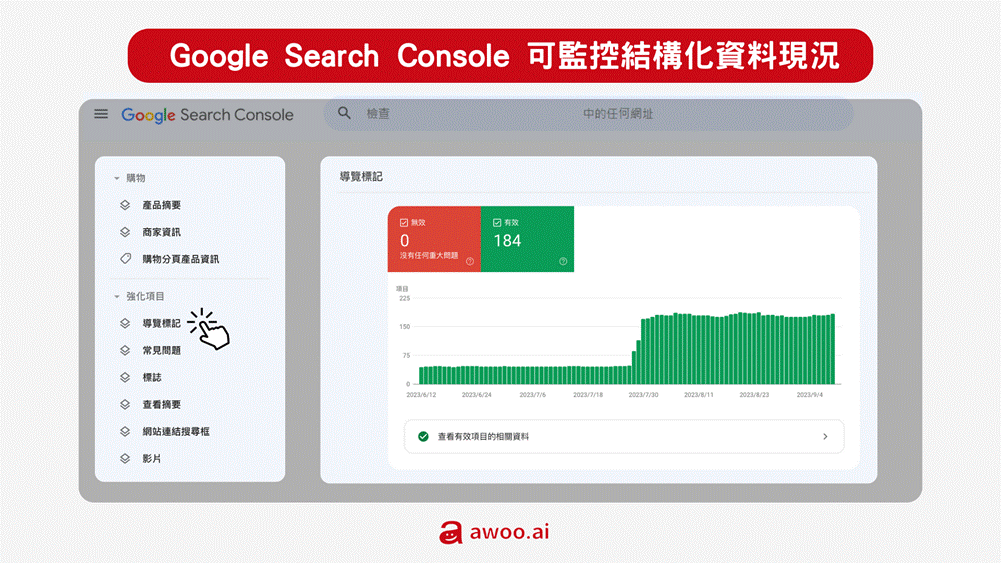Click the 2023/7/30 date axis label
The image size is (1001, 563).
[643, 395]
